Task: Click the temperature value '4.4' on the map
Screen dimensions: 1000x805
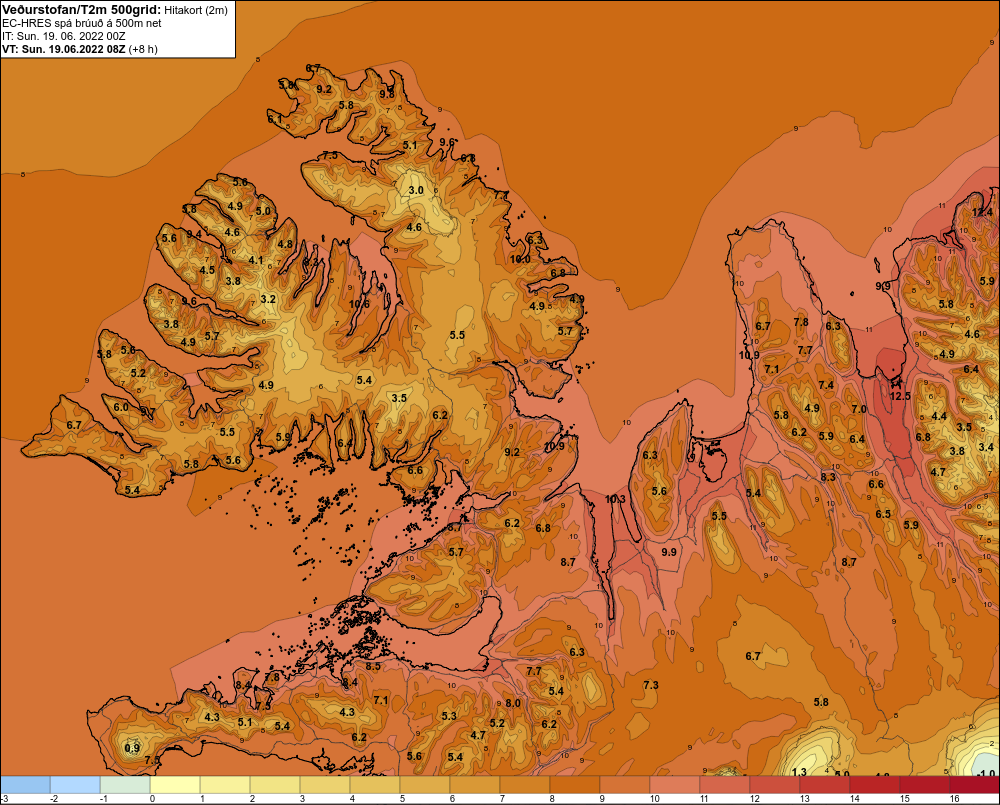Action: [x=939, y=416]
